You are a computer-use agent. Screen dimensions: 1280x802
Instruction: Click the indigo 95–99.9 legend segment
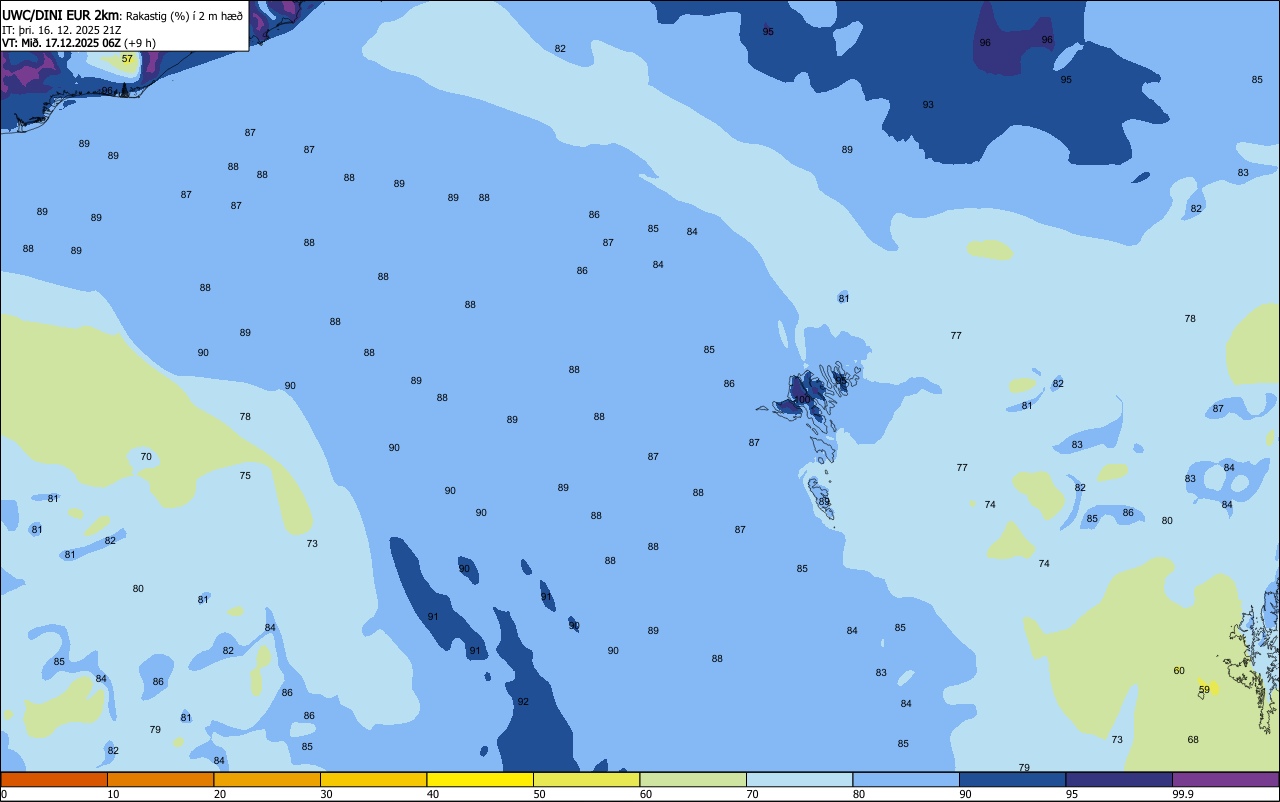(1119, 779)
